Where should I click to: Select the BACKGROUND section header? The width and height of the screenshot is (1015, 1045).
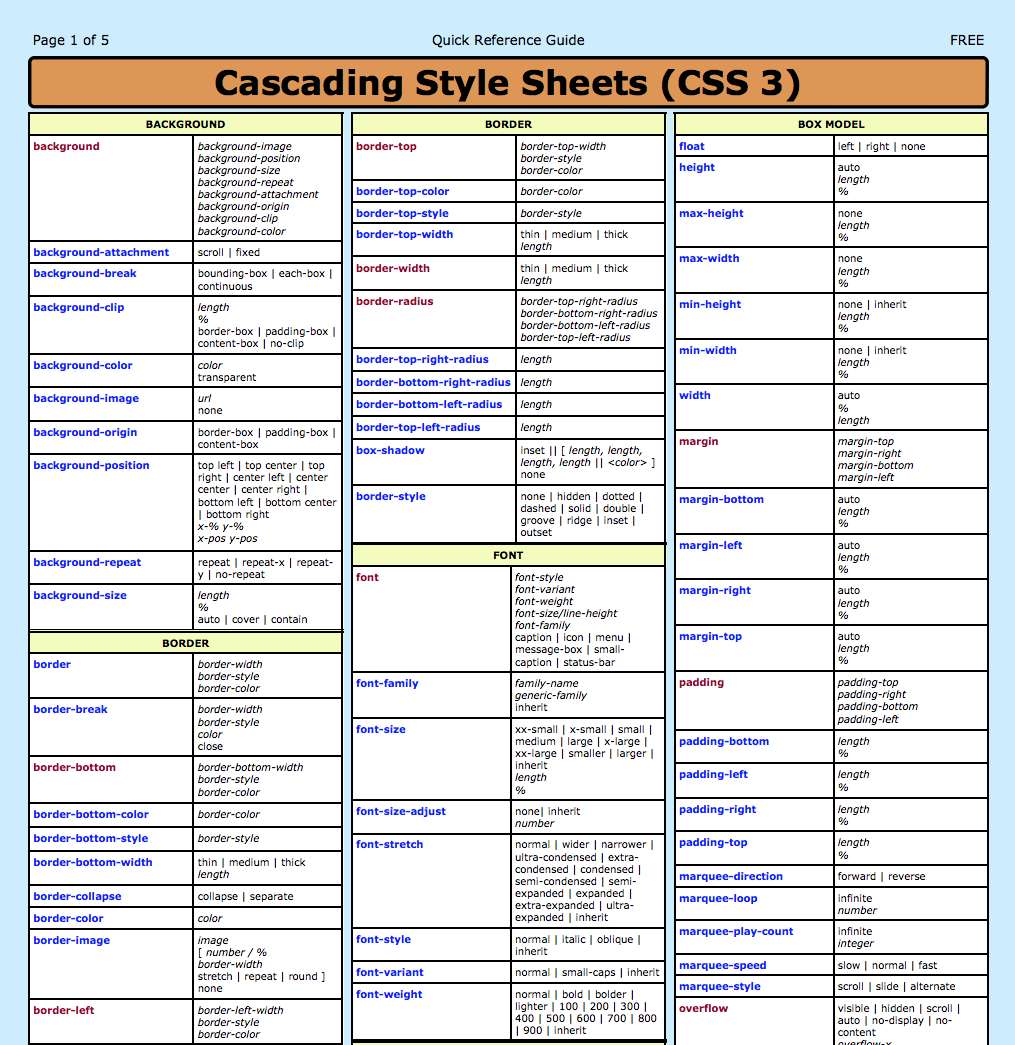(x=185, y=124)
